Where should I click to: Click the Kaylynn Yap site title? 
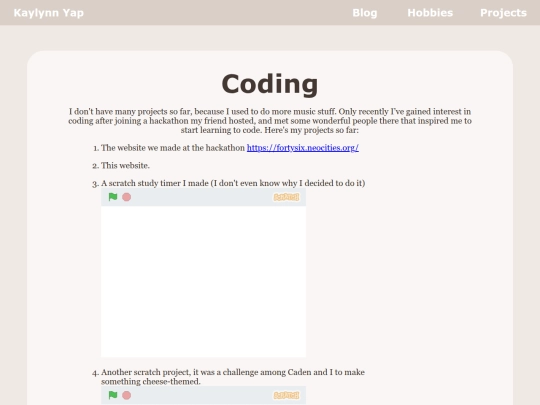49,13
